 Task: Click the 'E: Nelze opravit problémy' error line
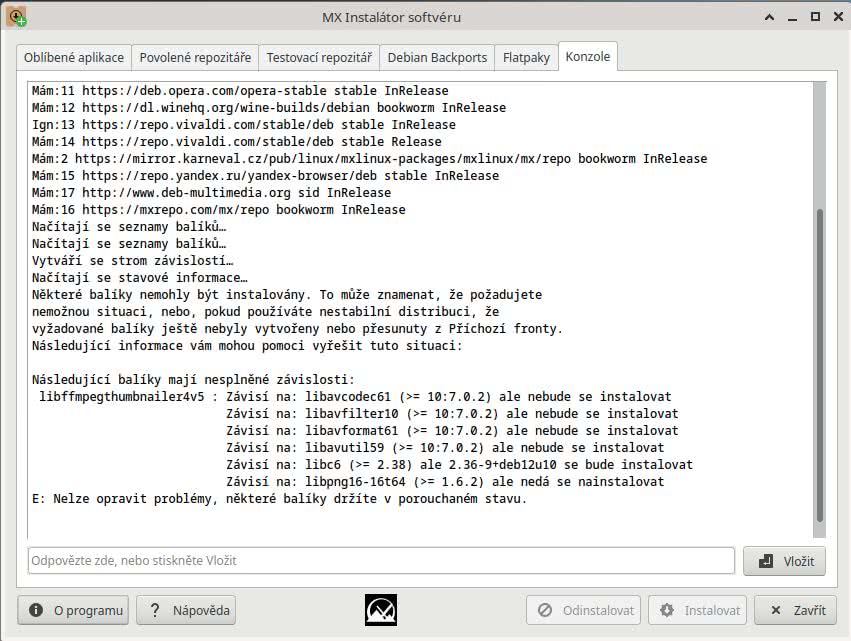coord(280,498)
